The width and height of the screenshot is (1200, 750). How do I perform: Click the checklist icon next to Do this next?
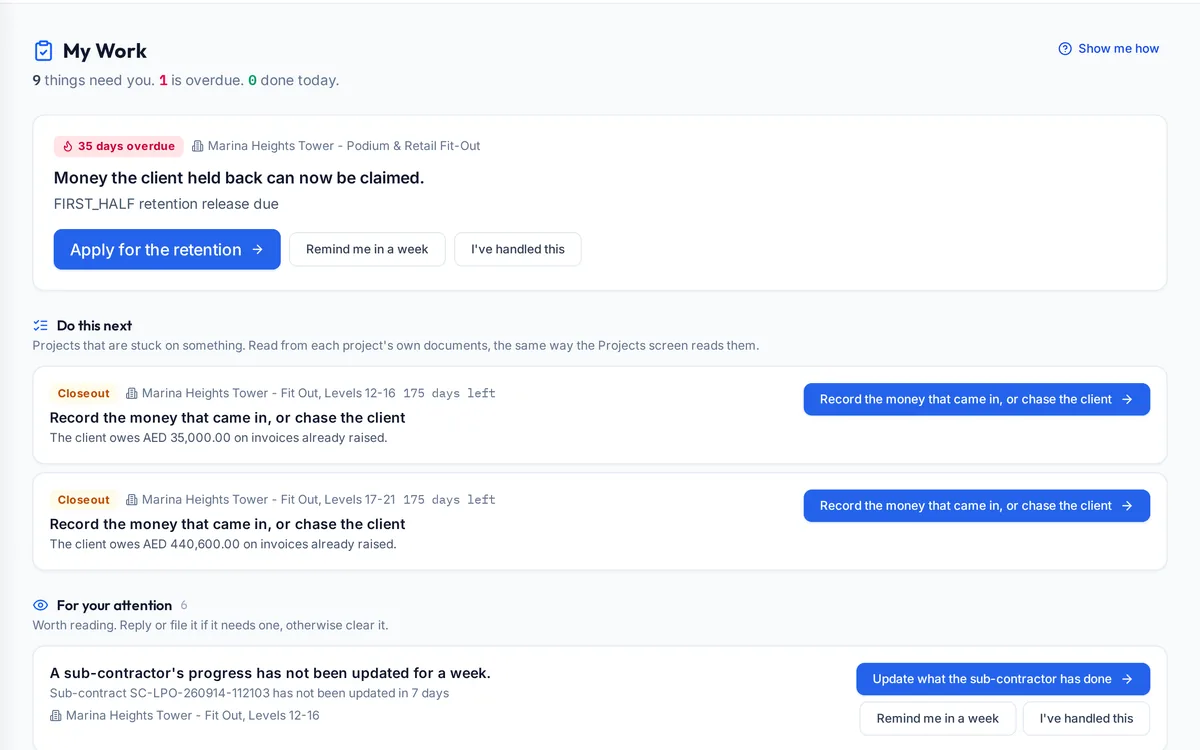[x=40, y=326]
